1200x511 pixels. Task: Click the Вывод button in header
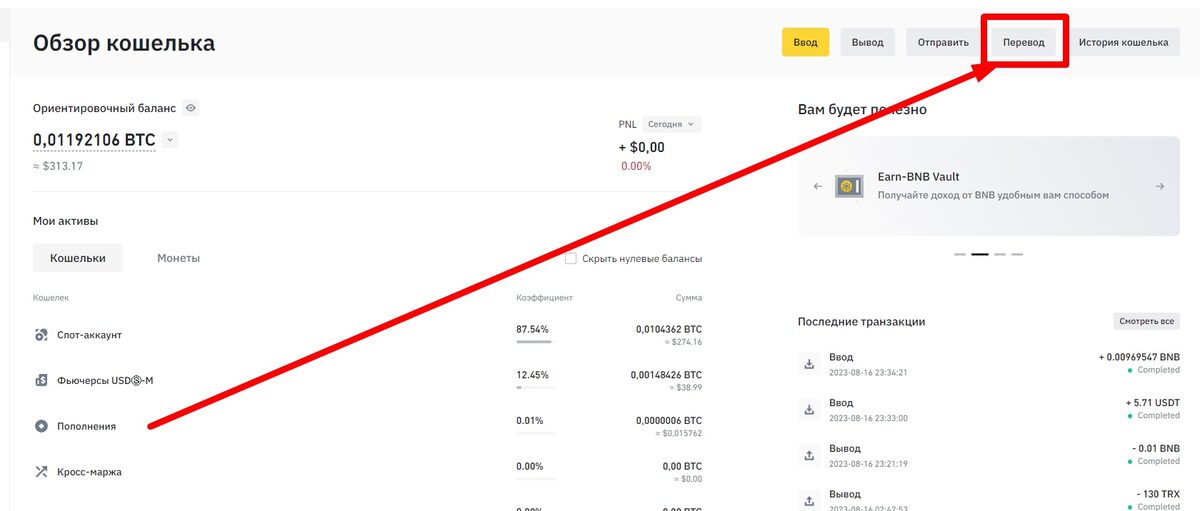[867, 42]
